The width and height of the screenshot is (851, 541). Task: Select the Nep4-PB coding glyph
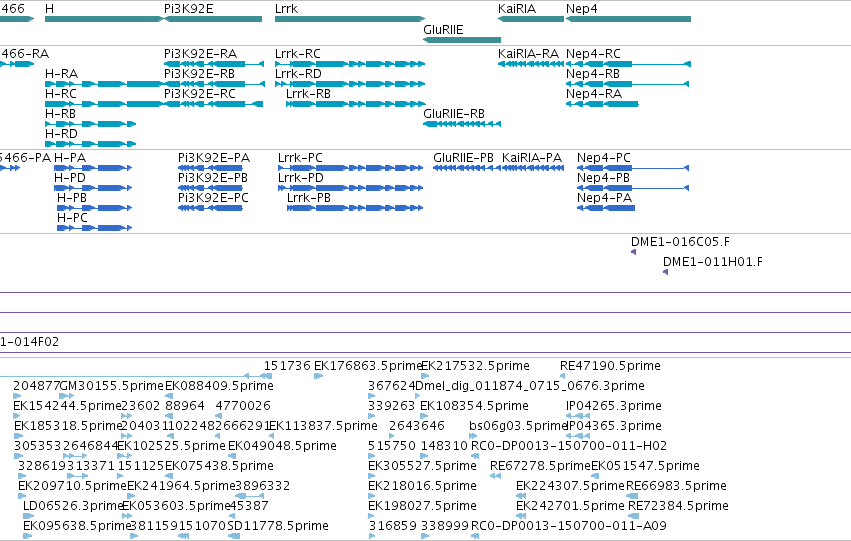tap(633, 188)
